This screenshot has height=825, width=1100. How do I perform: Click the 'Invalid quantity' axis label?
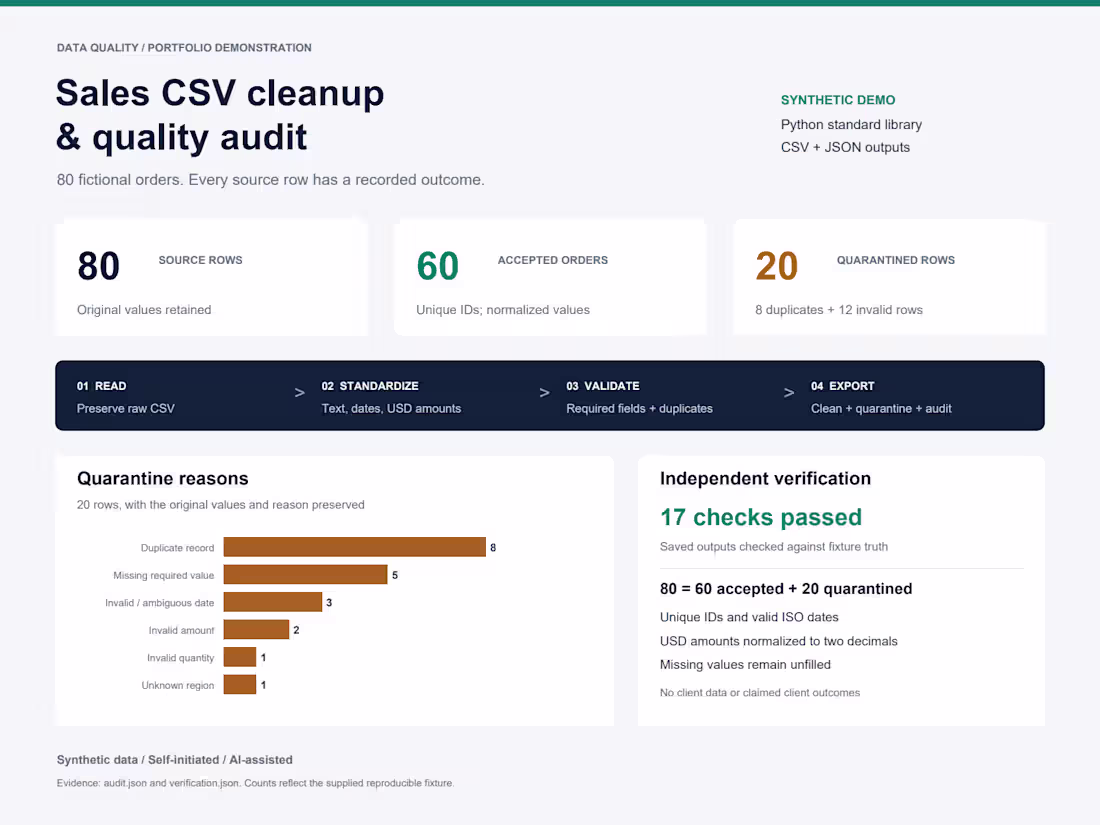[180, 658]
